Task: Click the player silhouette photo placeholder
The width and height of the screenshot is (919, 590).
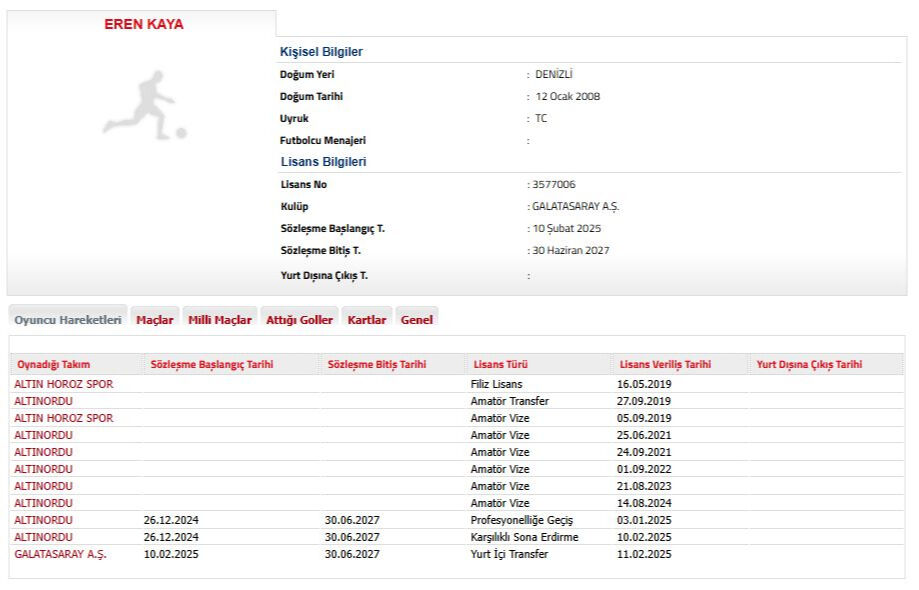Action: (144, 104)
